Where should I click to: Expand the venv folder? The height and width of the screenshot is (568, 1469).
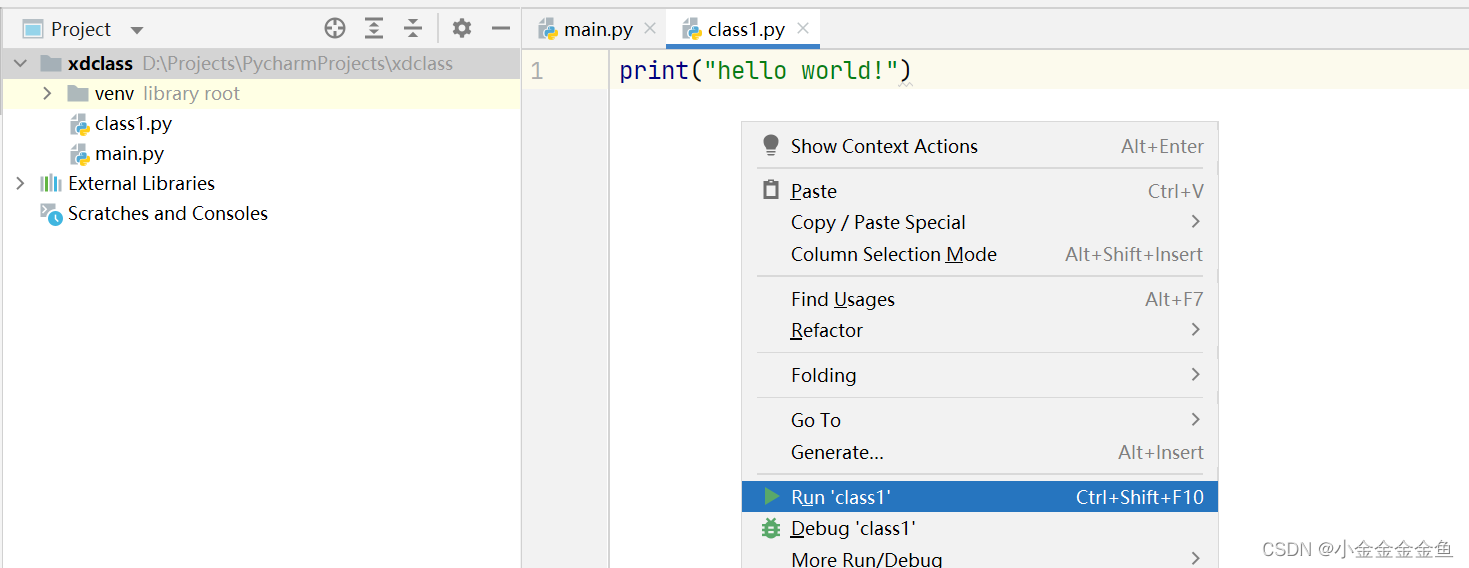pos(47,94)
